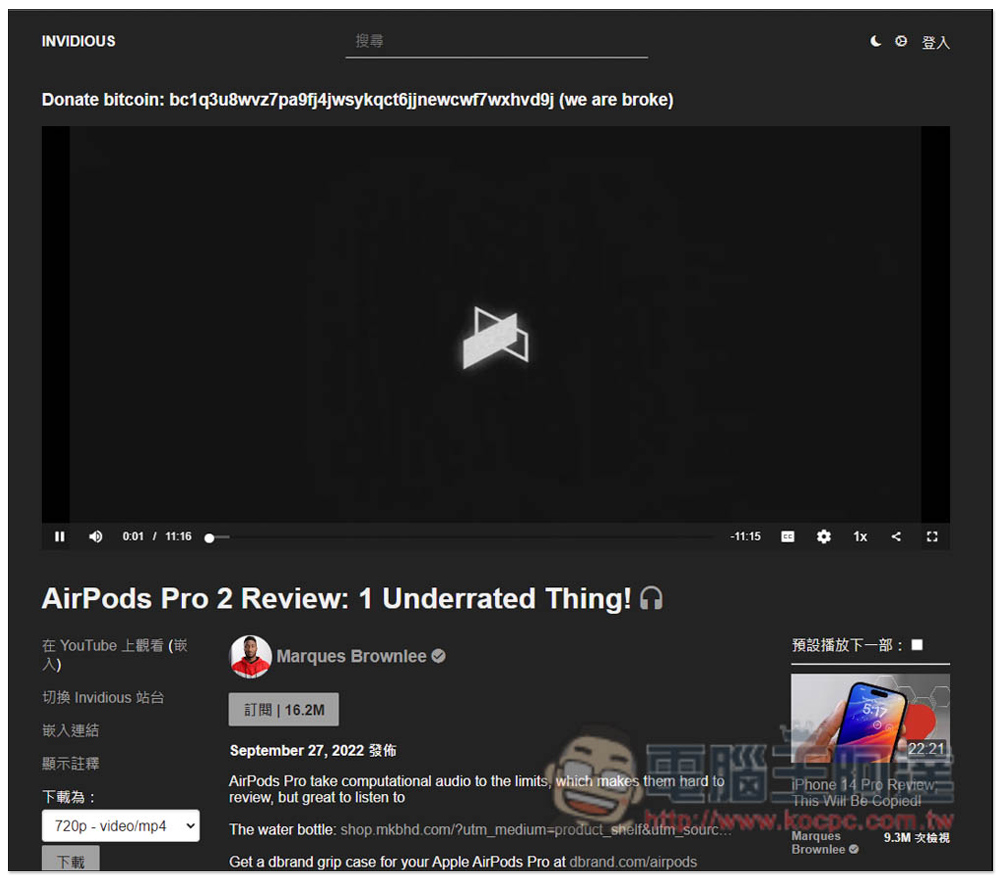Open Marques Brownlee channel avatar
1000x881 pixels.
pyautogui.click(x=250, y=656)
